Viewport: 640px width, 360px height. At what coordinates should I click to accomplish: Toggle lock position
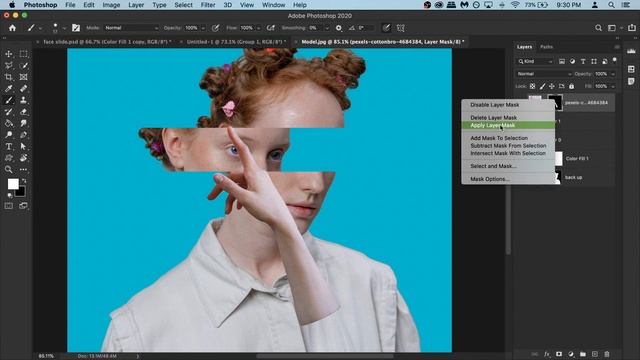tap(552, 86)
